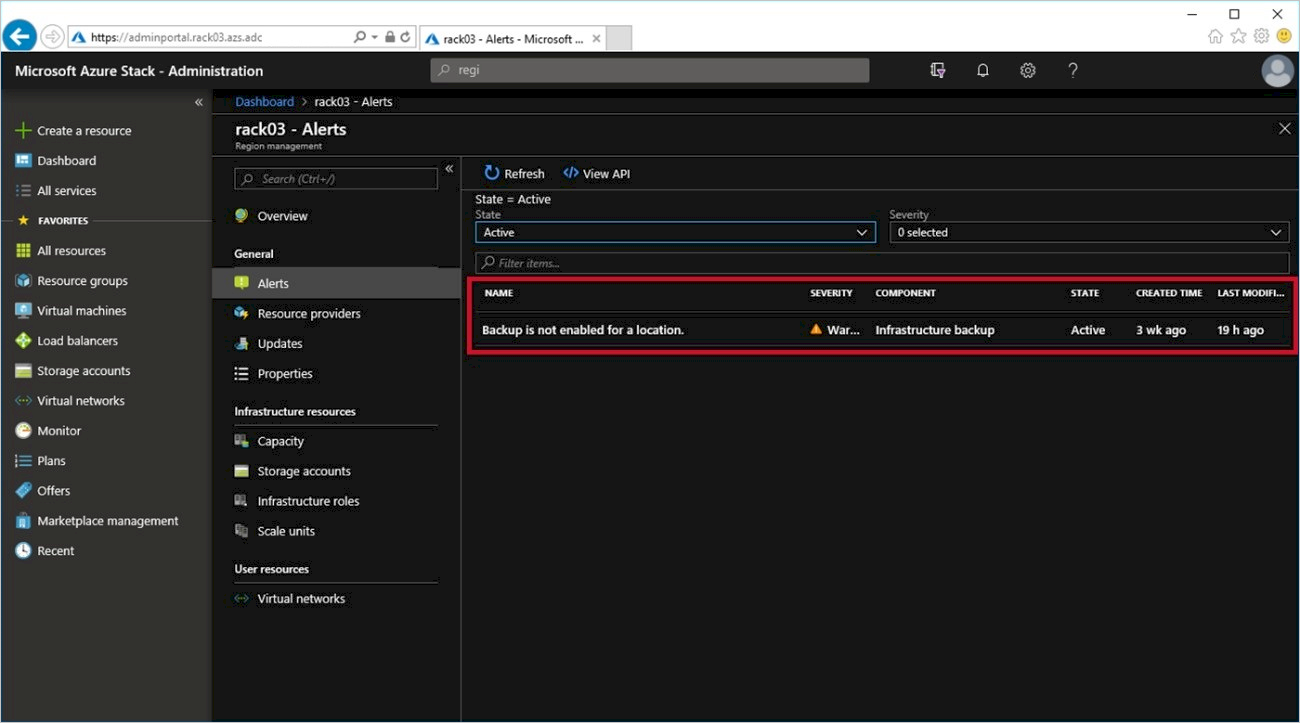The height and width of the screenshot is (723, 1300).
Task: Open Storage accounts under Infrastructure resources
Action: pyautogui.click(x=304, y=472)
